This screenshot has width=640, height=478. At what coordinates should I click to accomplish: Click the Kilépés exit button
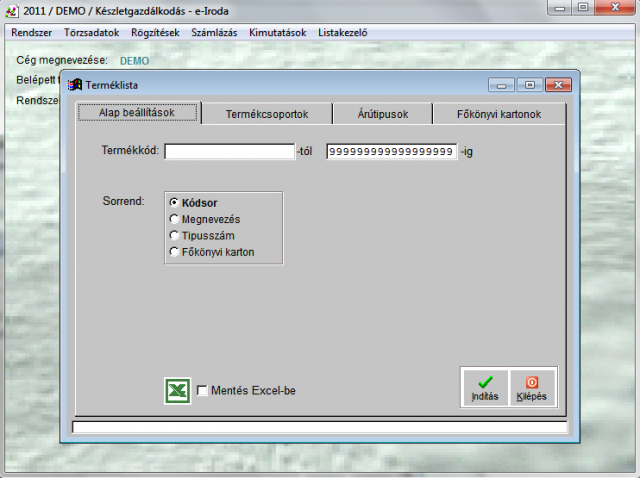pyautogui.click(x=532, y=388)
